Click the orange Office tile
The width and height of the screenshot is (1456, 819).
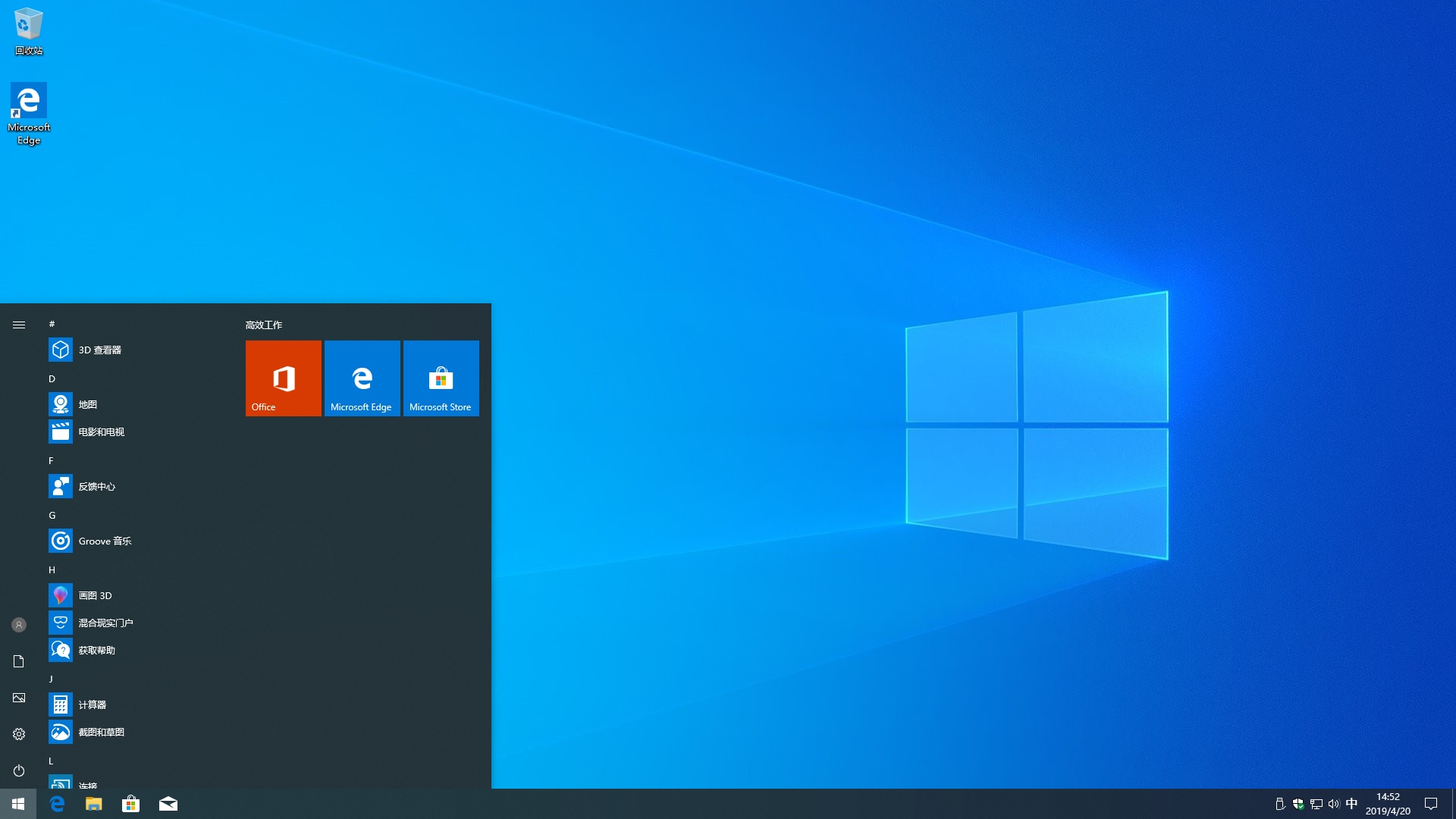click(283, 378)
